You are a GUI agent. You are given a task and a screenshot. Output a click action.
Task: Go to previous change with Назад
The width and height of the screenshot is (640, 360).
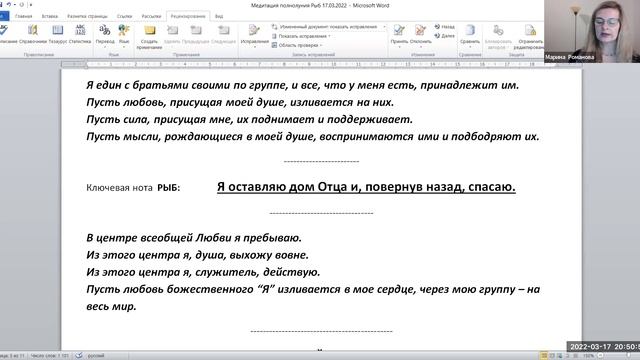click(x=444, y=27)
